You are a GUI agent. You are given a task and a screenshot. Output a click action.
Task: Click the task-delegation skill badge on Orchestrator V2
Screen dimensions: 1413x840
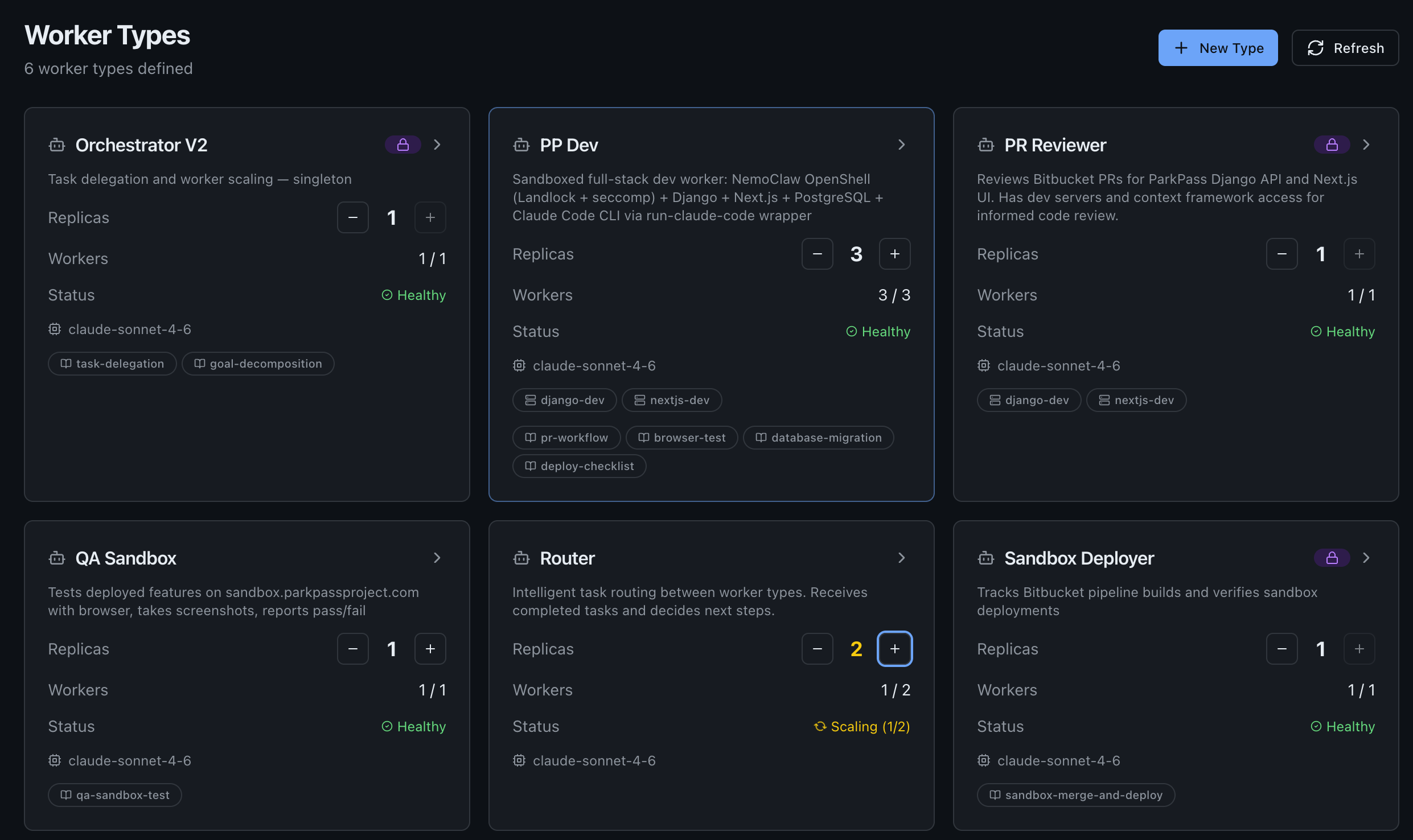112,363
